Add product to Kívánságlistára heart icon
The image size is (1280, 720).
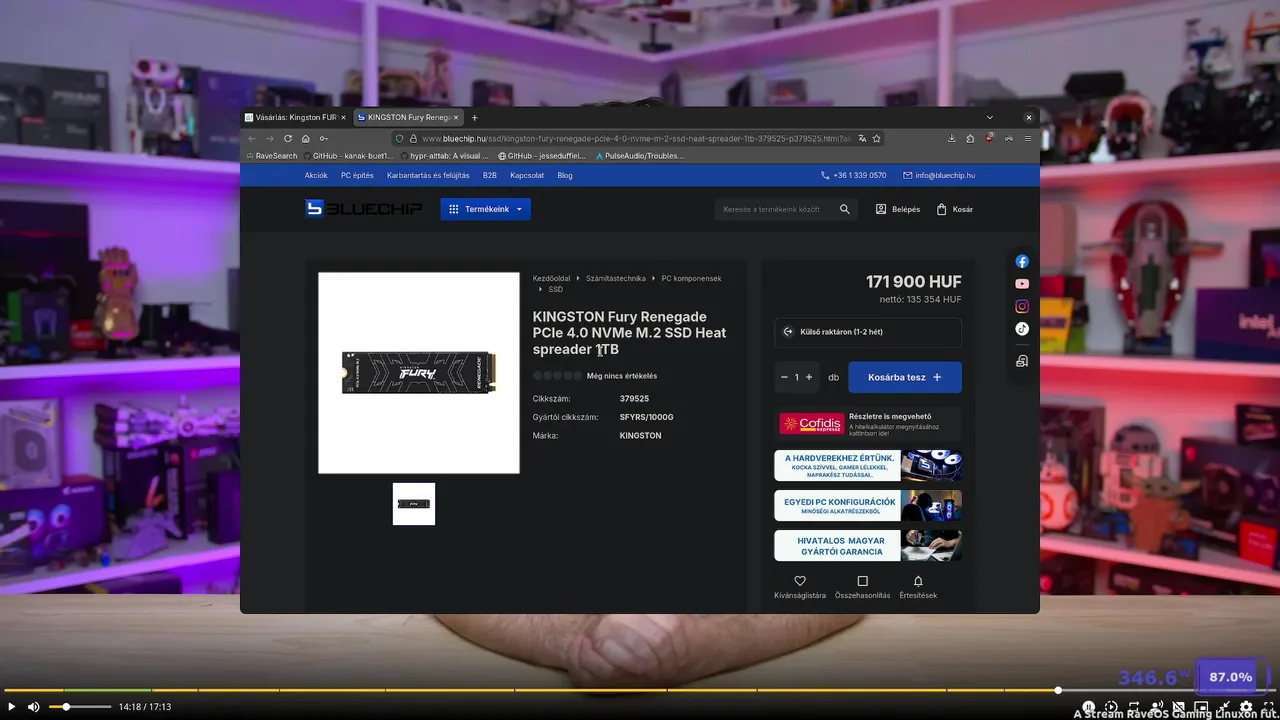click(800, 581)
